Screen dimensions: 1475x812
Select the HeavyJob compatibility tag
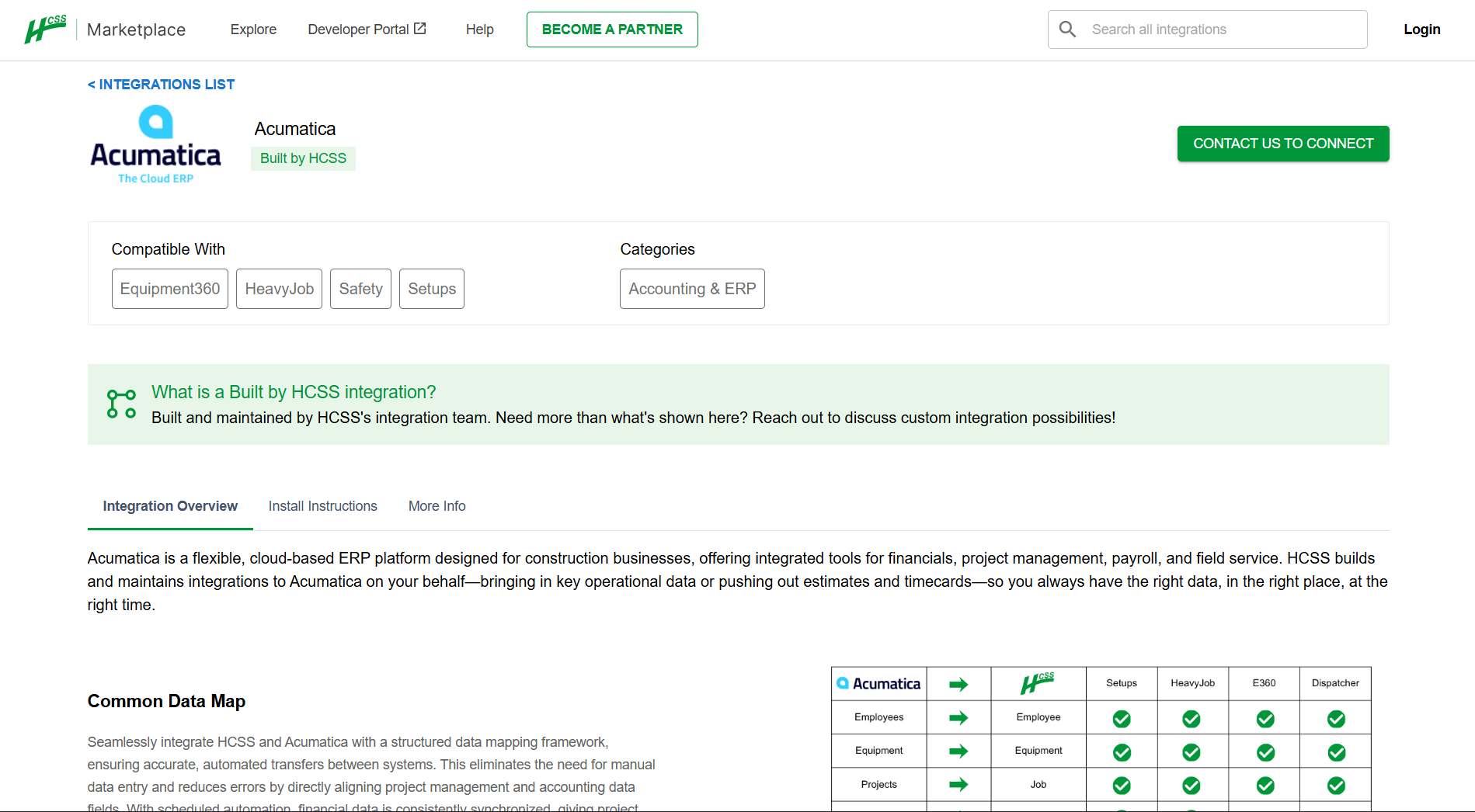[279, 289]
